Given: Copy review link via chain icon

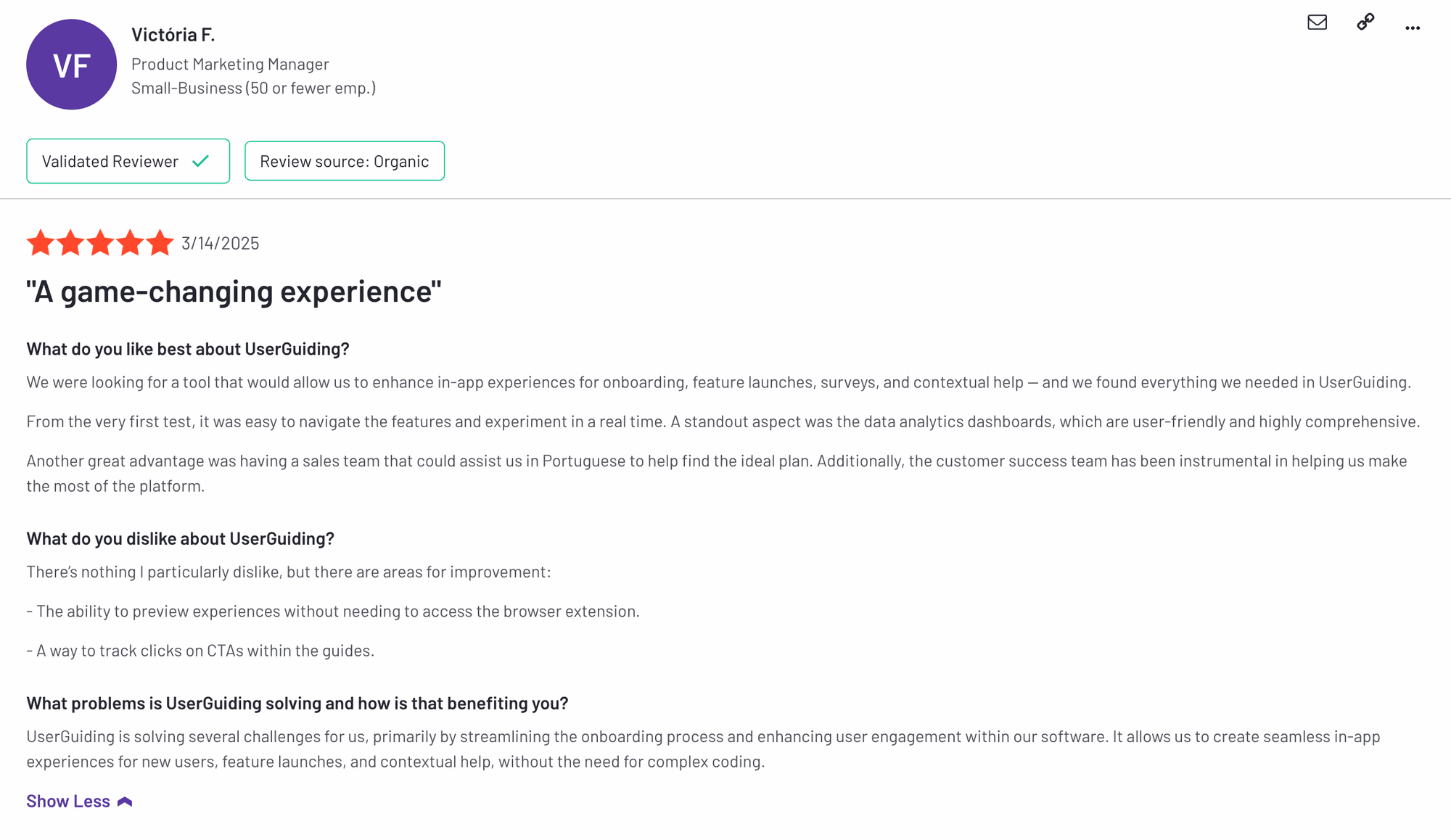Looking at the screenshot, I should (x=1365, y=22).
